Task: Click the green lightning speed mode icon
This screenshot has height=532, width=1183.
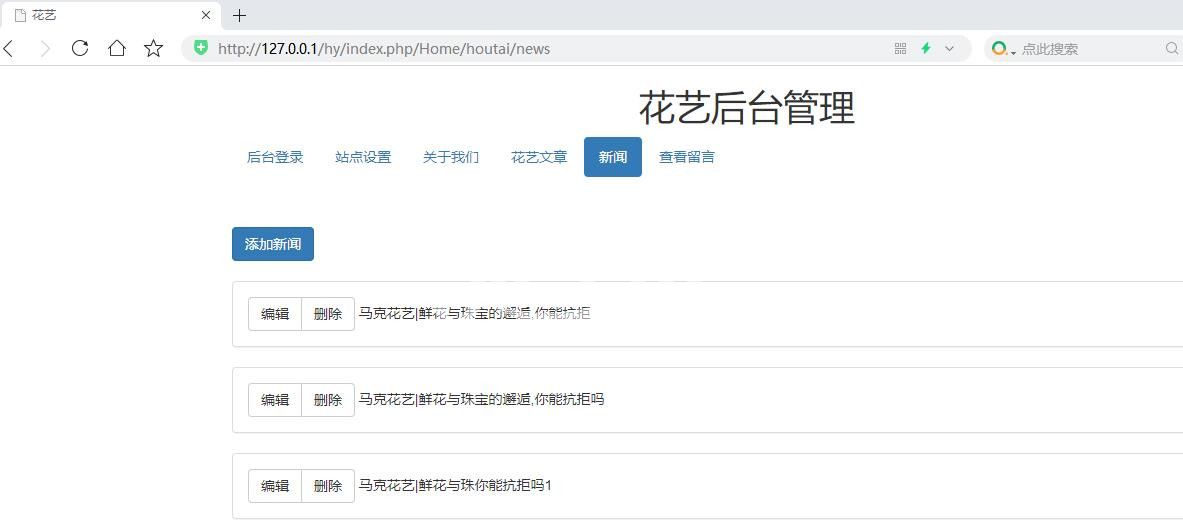Action: [926, 48]
